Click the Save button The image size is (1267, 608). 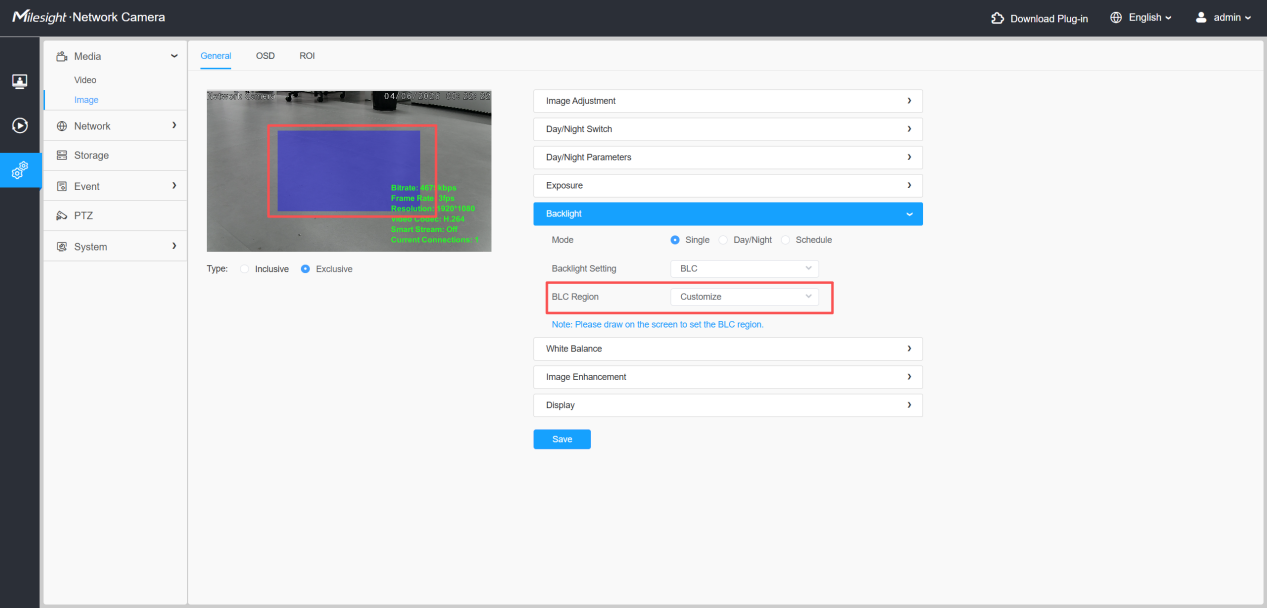coord(562,439)
